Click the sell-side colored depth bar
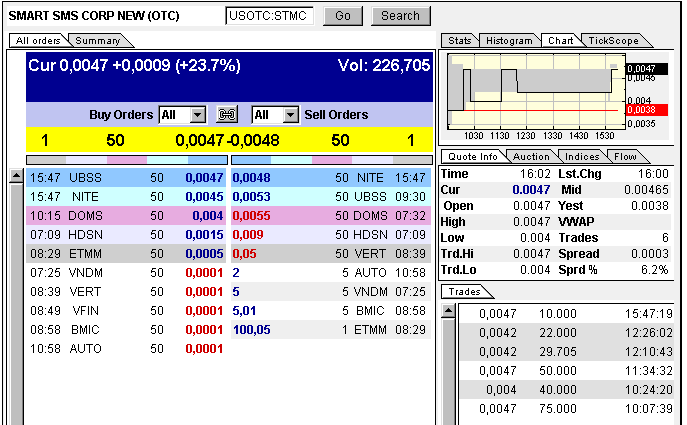This screenshot has height=425, width=687. pyautogui.click(x=332, y=159)
